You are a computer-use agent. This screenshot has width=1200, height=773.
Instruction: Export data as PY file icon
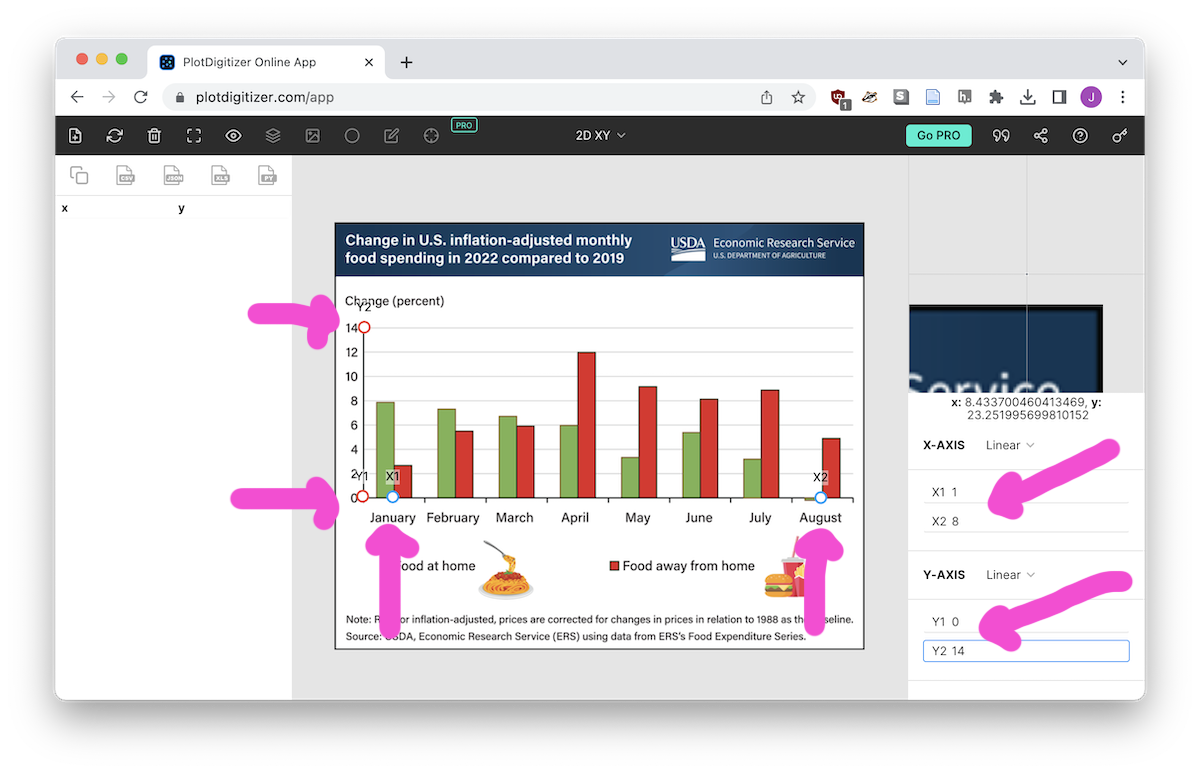click(x=267, y=175)
